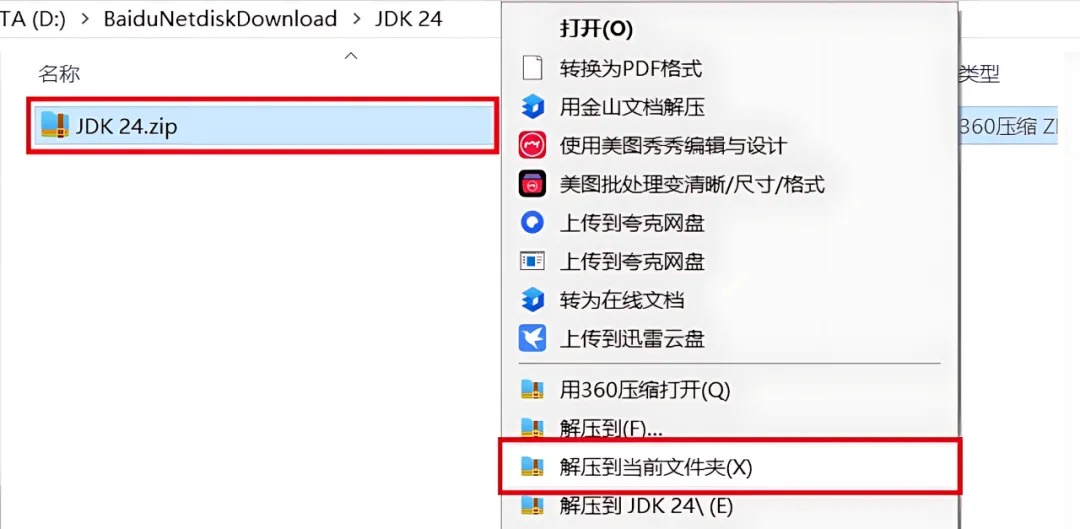
Task: Click the PDF page icon beside 转换为PDF格式
Action: pos(532,68)
